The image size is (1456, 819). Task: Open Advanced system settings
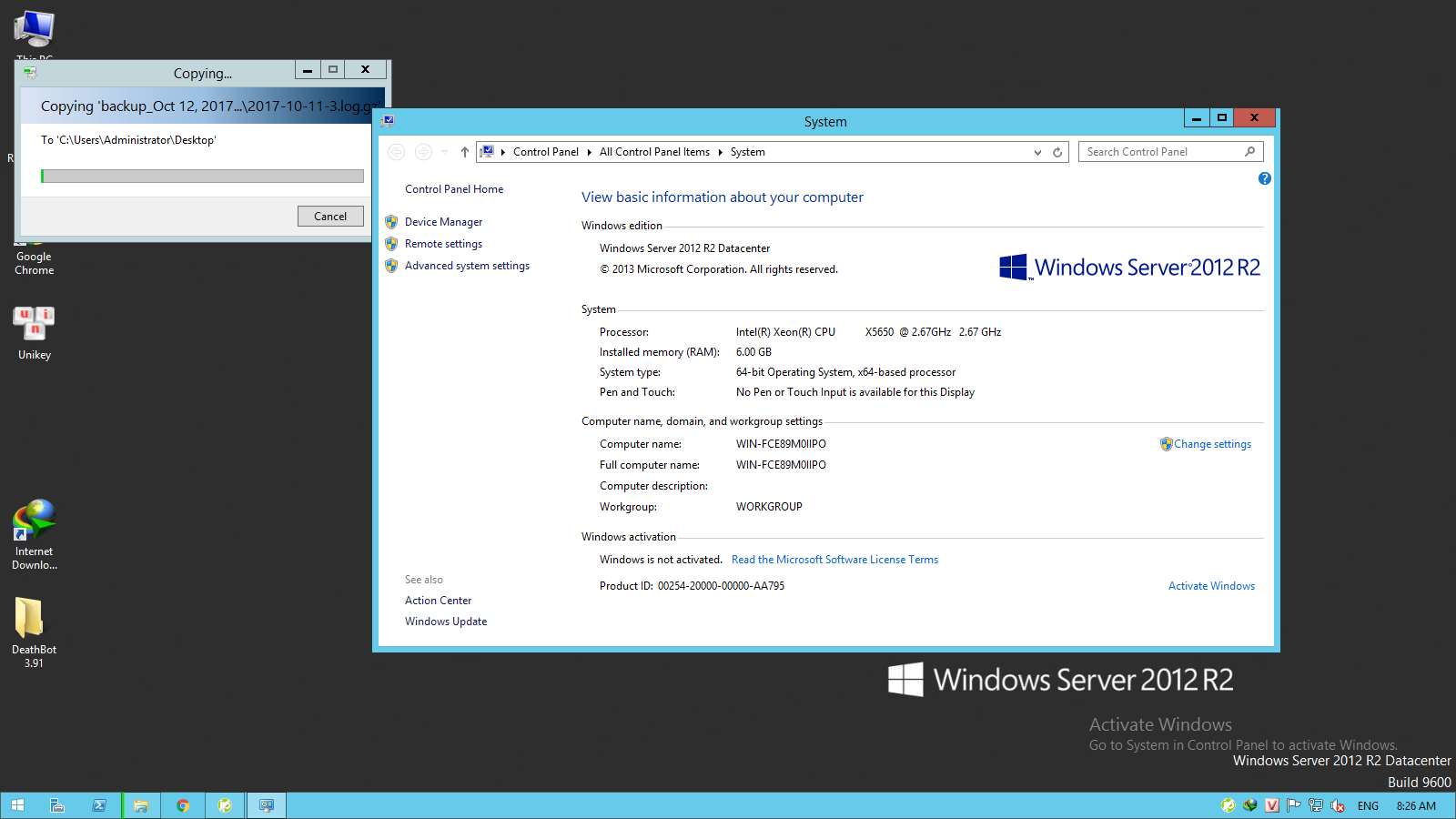pos(467,266)
